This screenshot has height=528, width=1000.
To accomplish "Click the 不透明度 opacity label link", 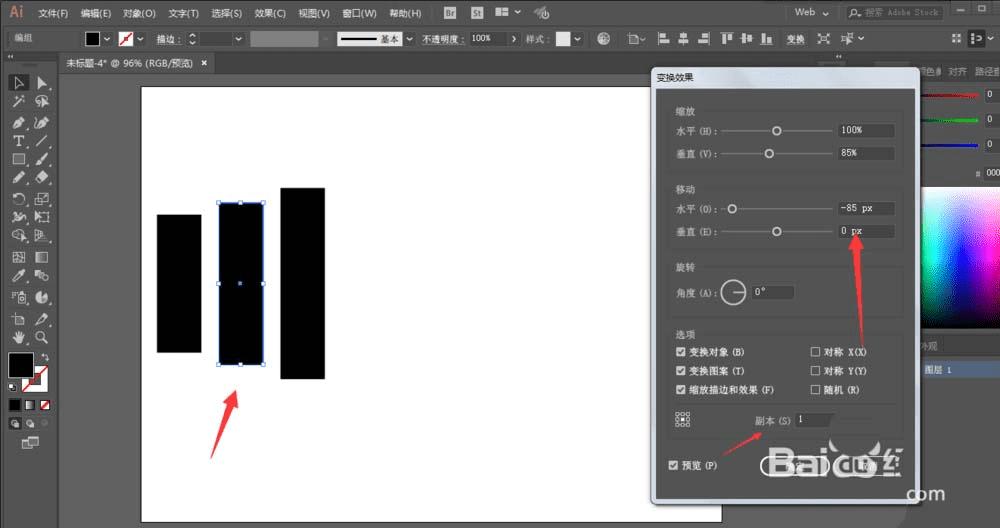I will 441,40.
